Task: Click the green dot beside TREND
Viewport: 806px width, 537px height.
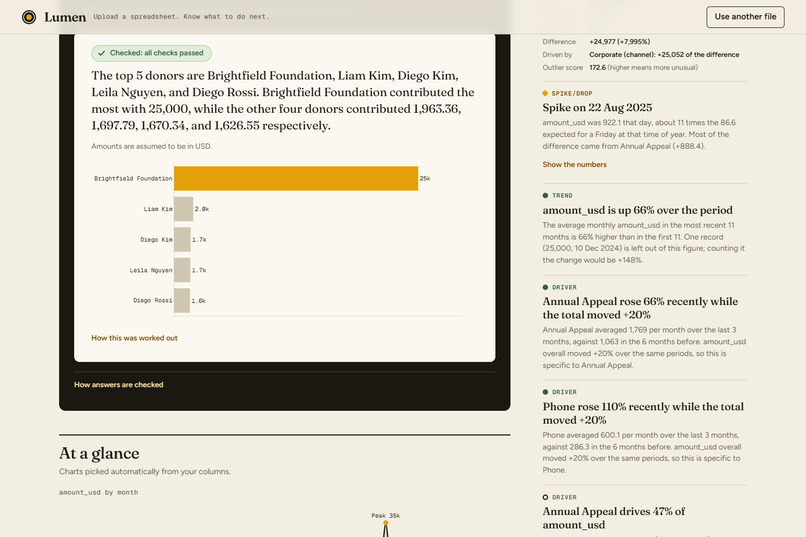Action: point(545,195)
